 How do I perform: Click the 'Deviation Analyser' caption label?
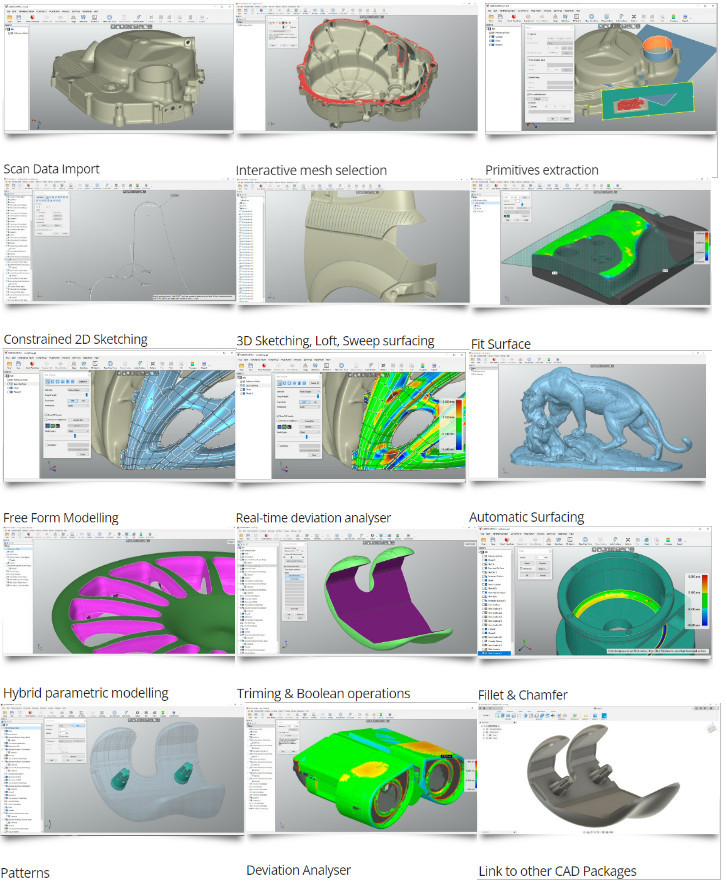[298, 870]
